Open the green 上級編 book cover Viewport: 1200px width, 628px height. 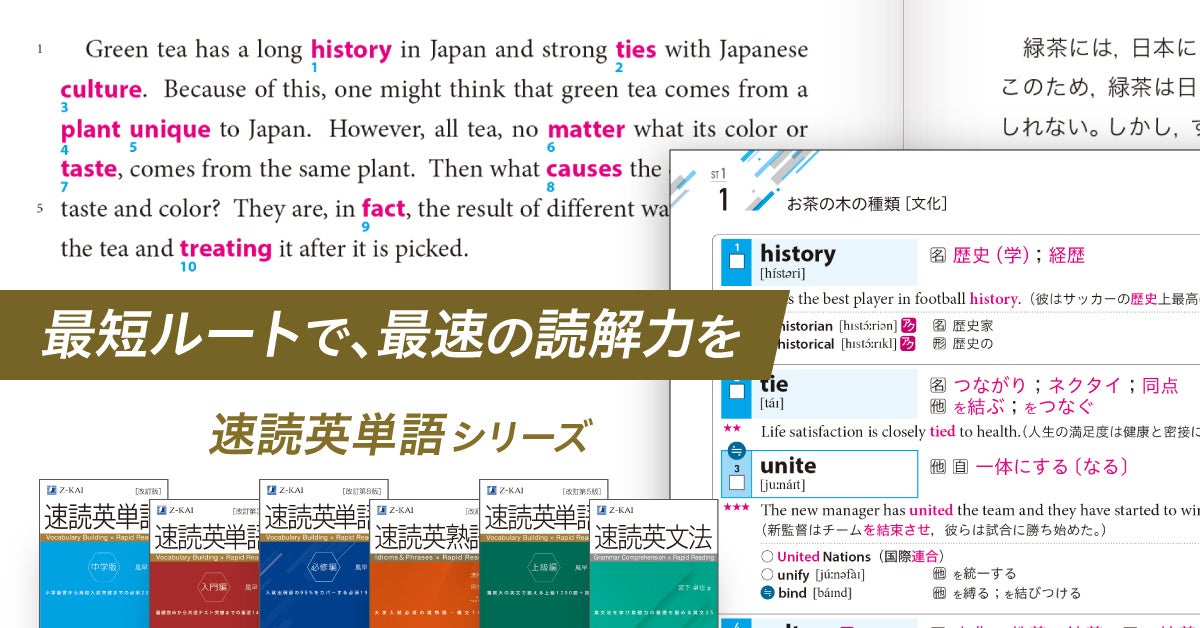534,553
